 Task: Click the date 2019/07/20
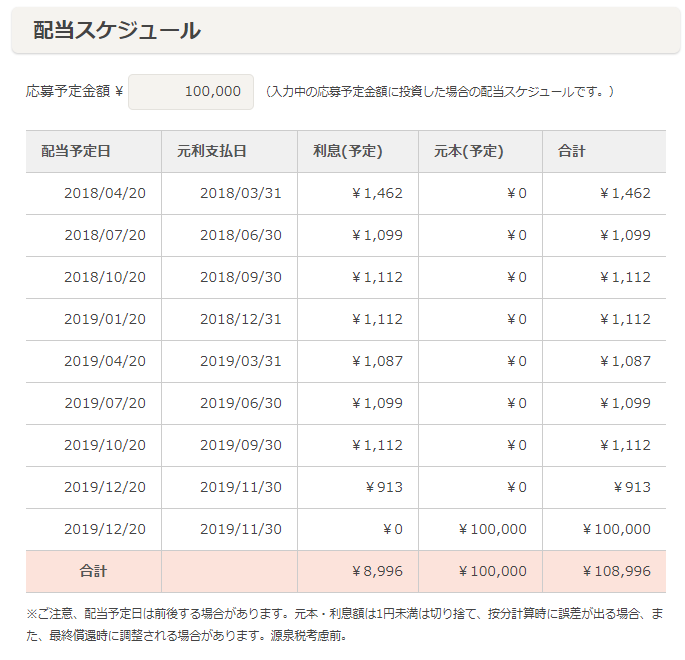coord(105,403)
